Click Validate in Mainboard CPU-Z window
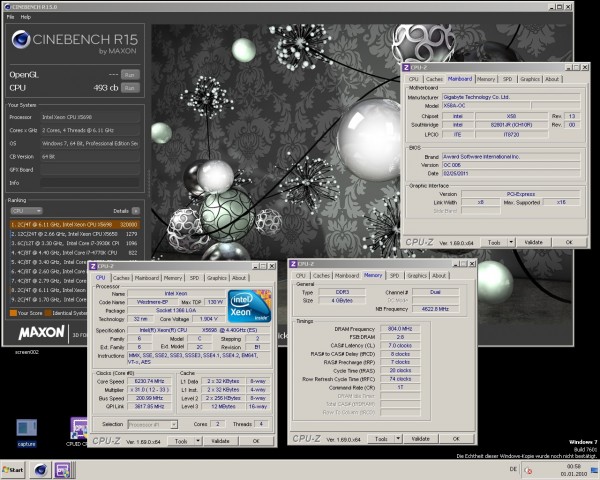The height and width of the screenshot is (480, 600). pyautogui.click(x=533, y=242)
